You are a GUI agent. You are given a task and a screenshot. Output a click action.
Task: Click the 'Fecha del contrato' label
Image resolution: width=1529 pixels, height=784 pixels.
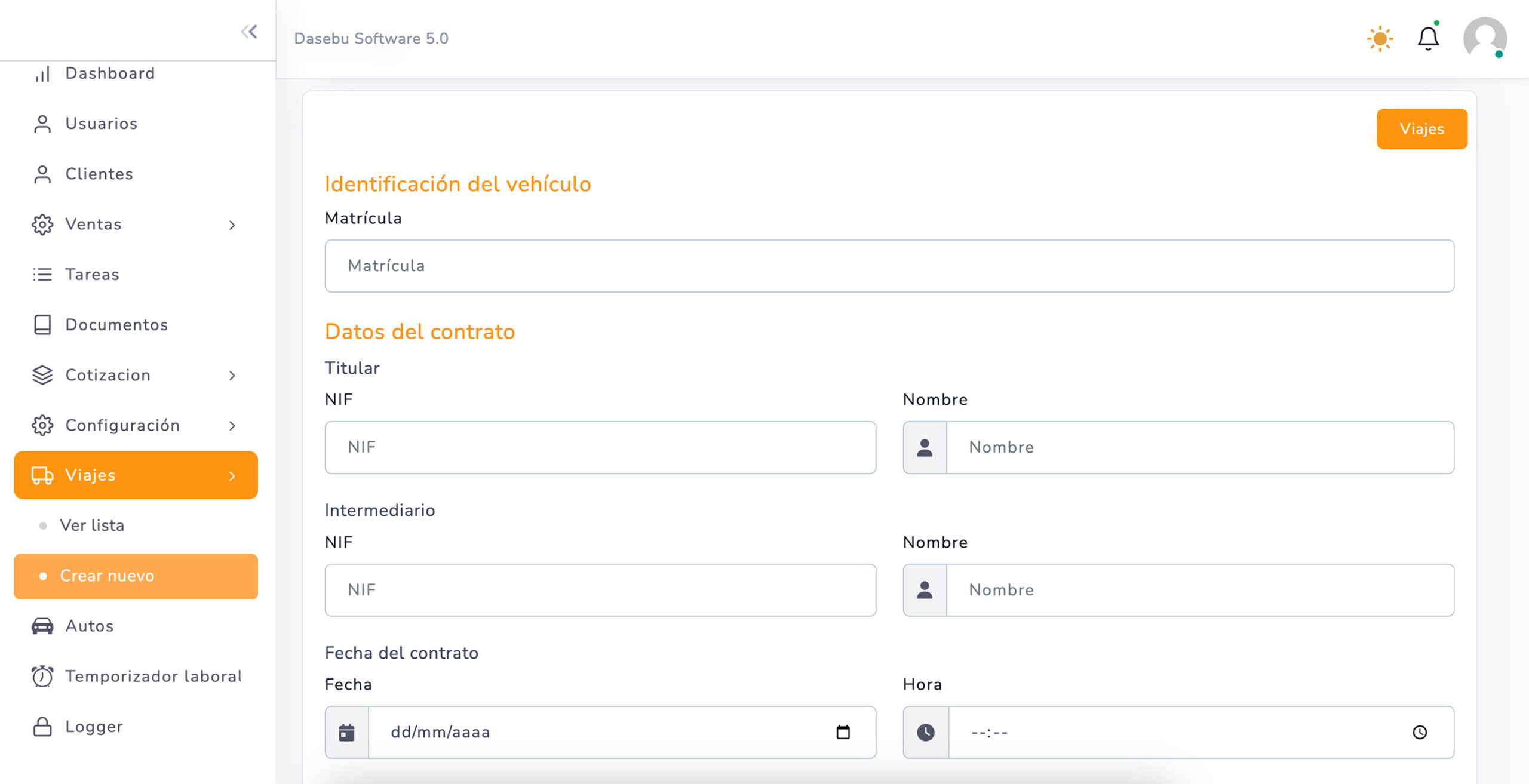(401, 653)
